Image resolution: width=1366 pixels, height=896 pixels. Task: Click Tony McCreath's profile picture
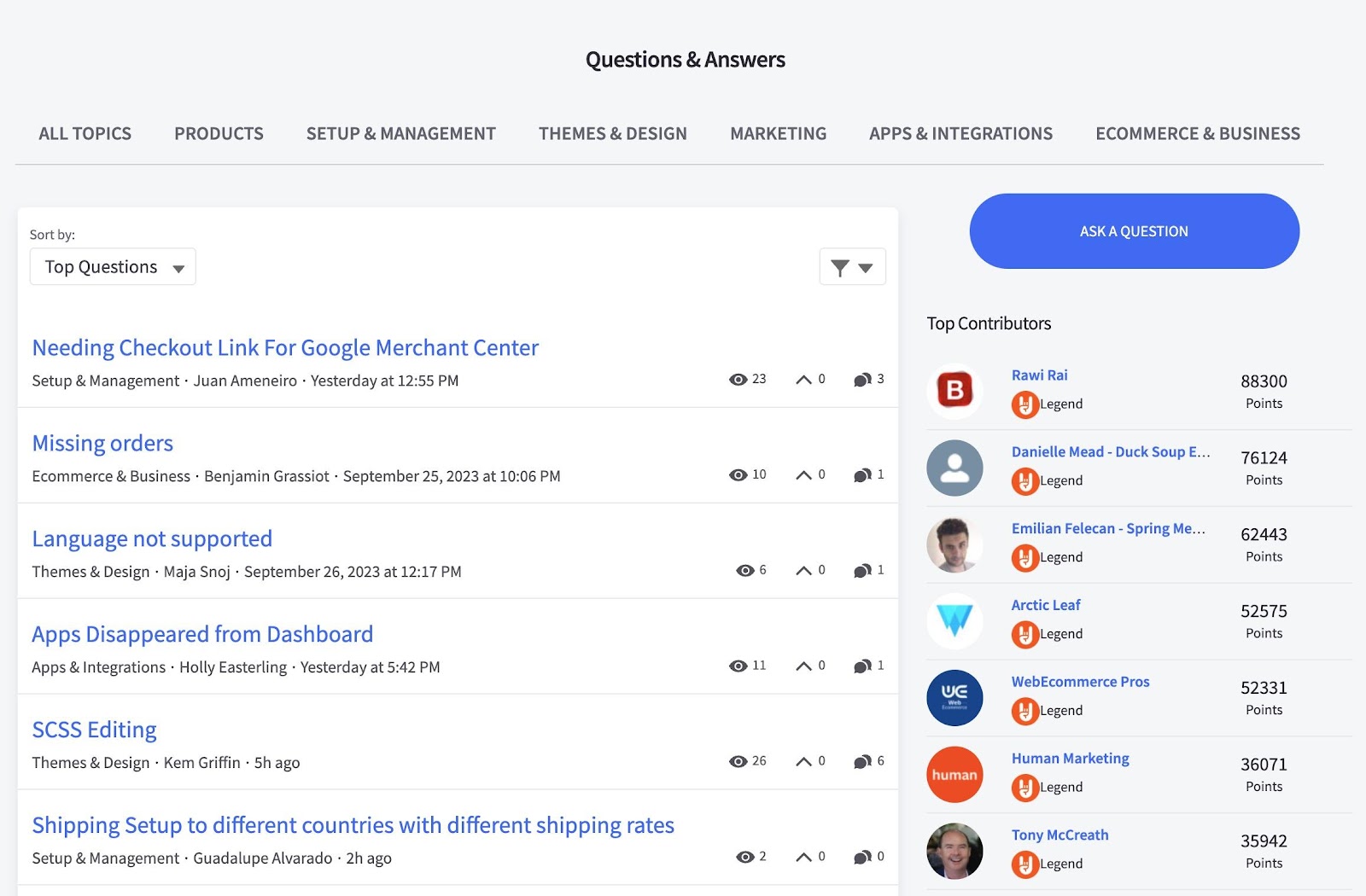pos(954,851)
